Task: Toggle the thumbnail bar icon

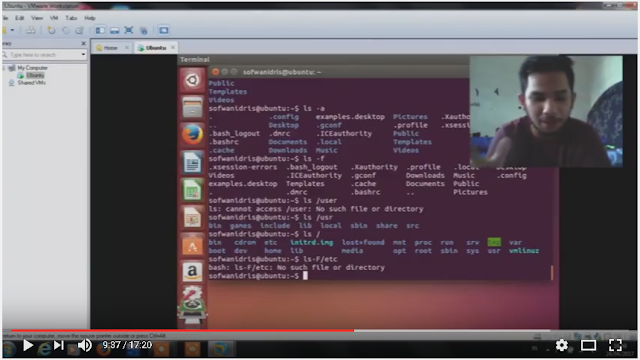Action: pos(115,30)
